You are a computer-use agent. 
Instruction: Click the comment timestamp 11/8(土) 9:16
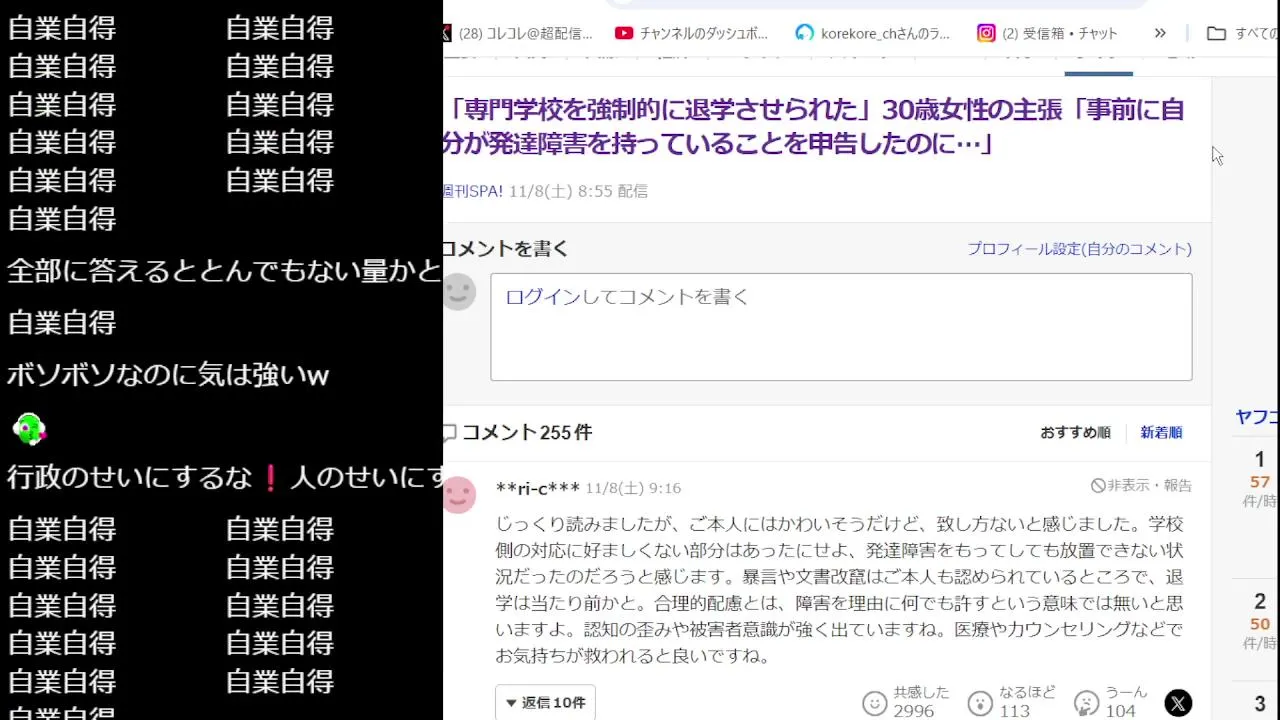(x=633, y=488)
